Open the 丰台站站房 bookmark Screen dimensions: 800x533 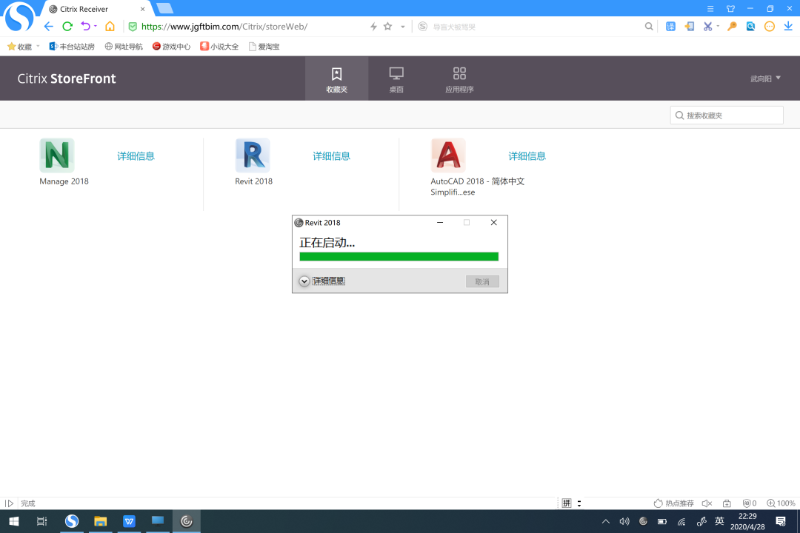tap(71, 46)
